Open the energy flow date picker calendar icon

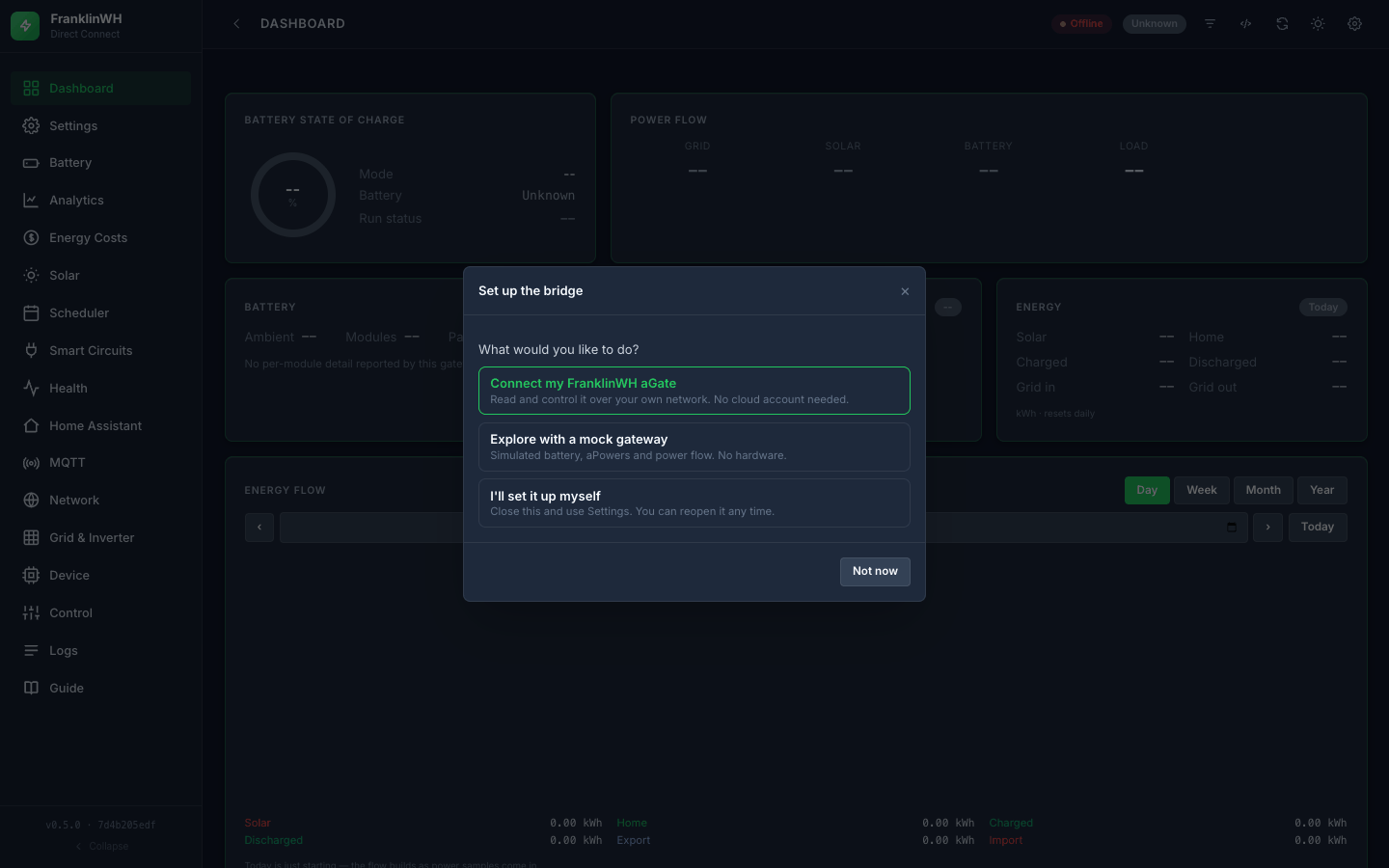[x=1232, y=528]
